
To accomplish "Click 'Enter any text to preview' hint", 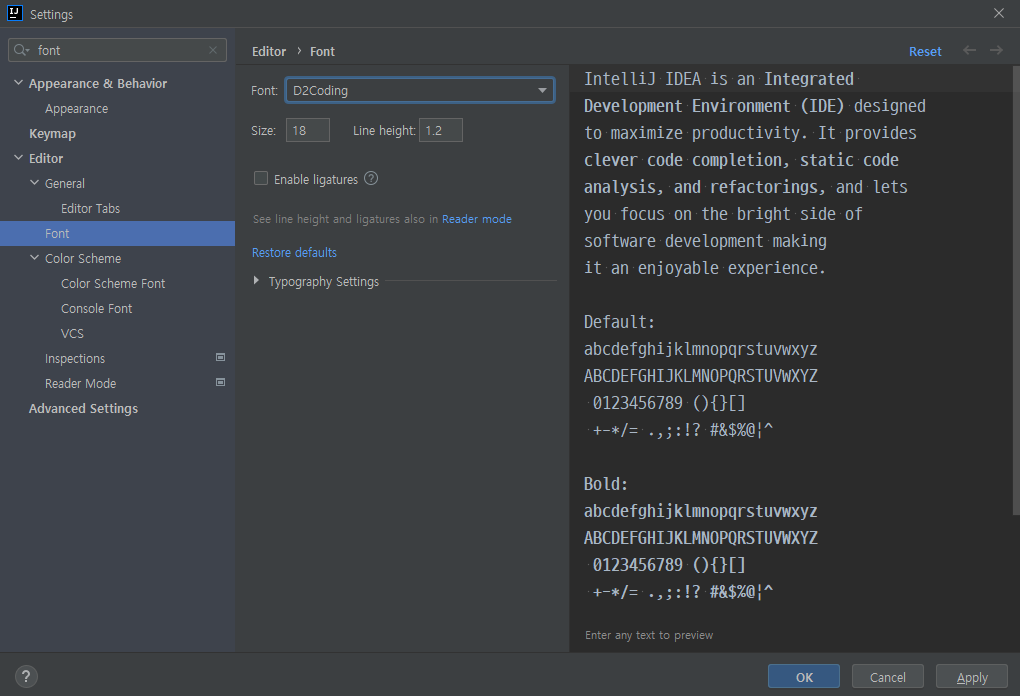I will 649,635.
